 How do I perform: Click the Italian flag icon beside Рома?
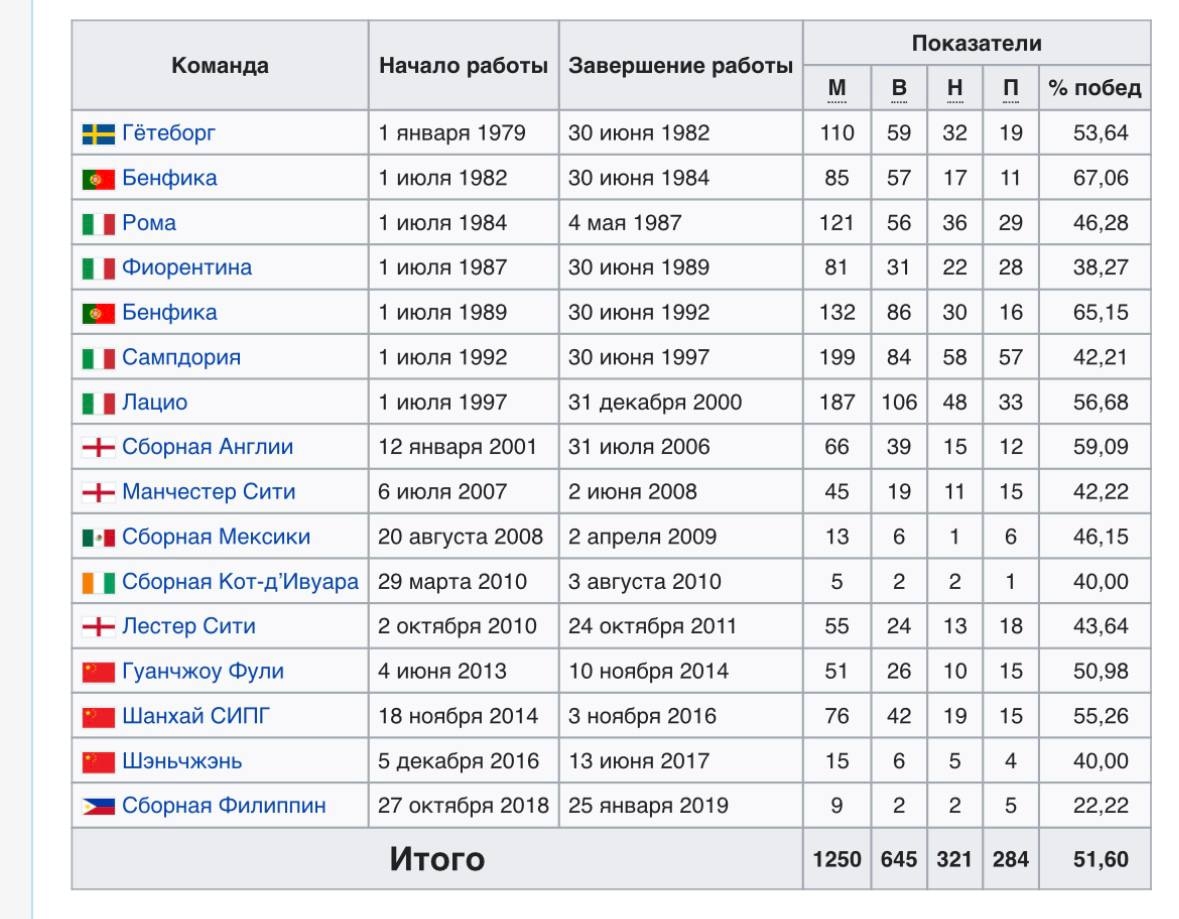tap(99, 224)
